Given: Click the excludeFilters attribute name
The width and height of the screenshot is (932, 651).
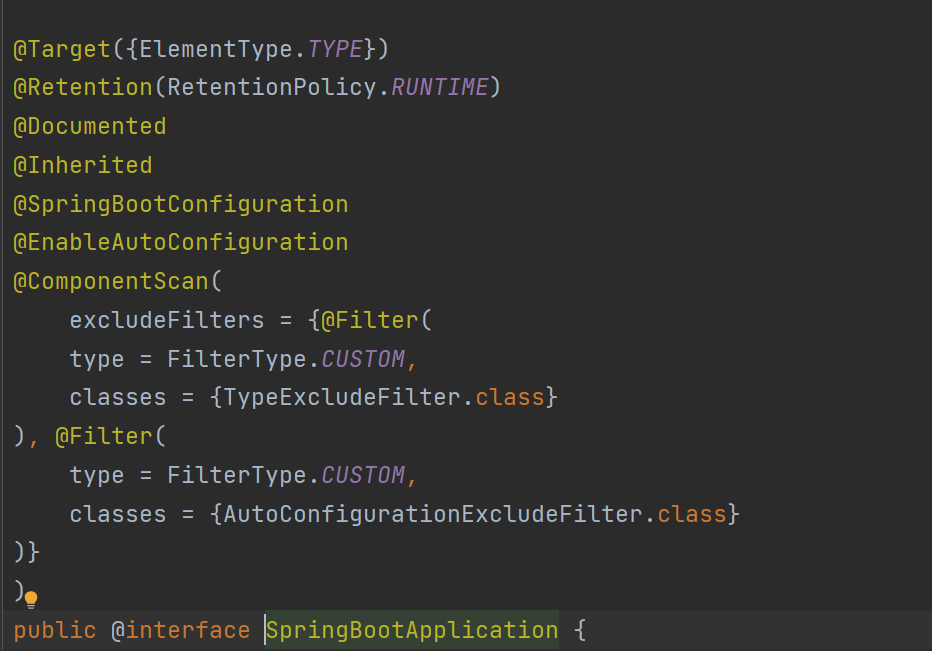Looking at the screenshot, I should click(x=166, y=320).
